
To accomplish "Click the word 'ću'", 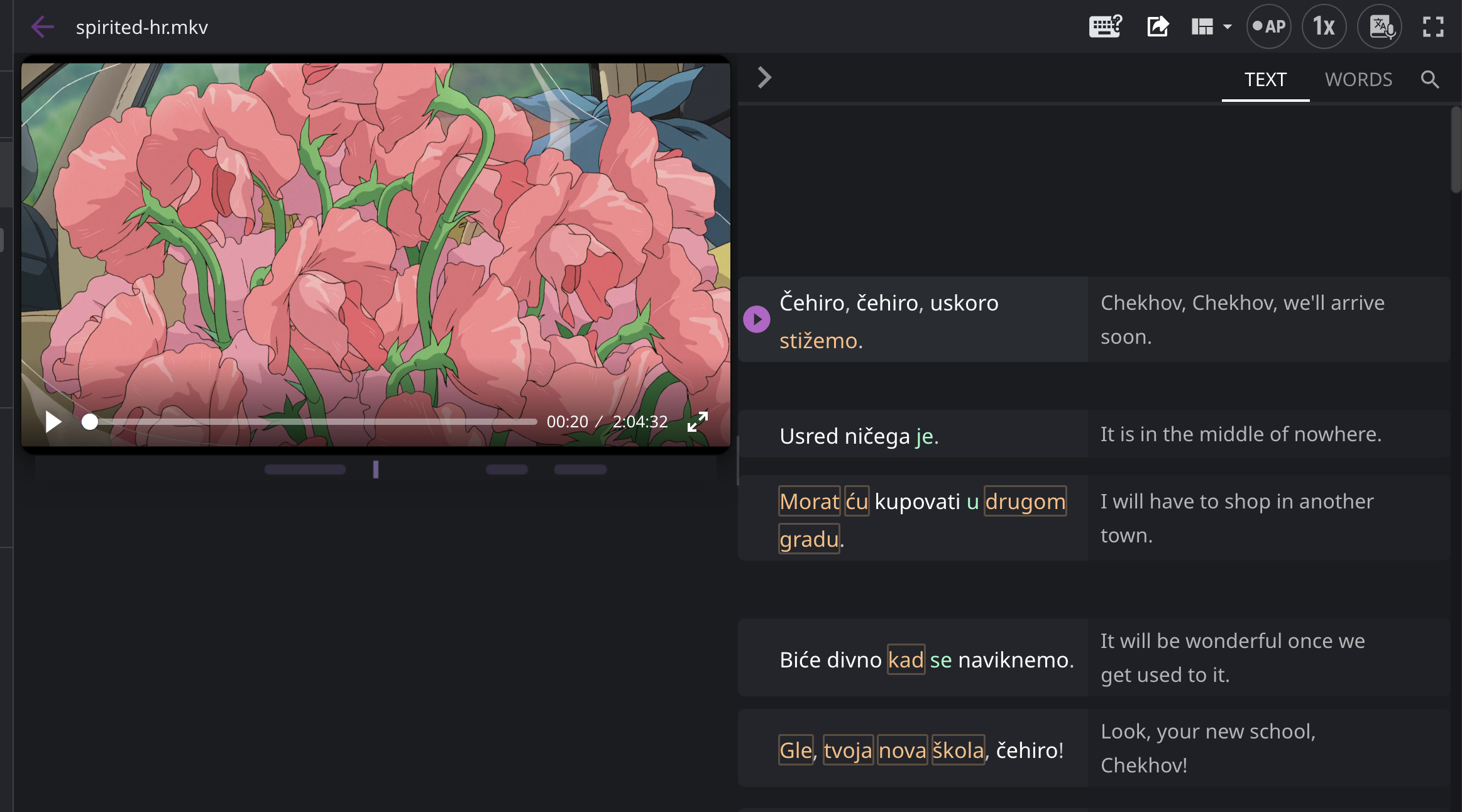I will pyautogui.click(x=857, y=502).
